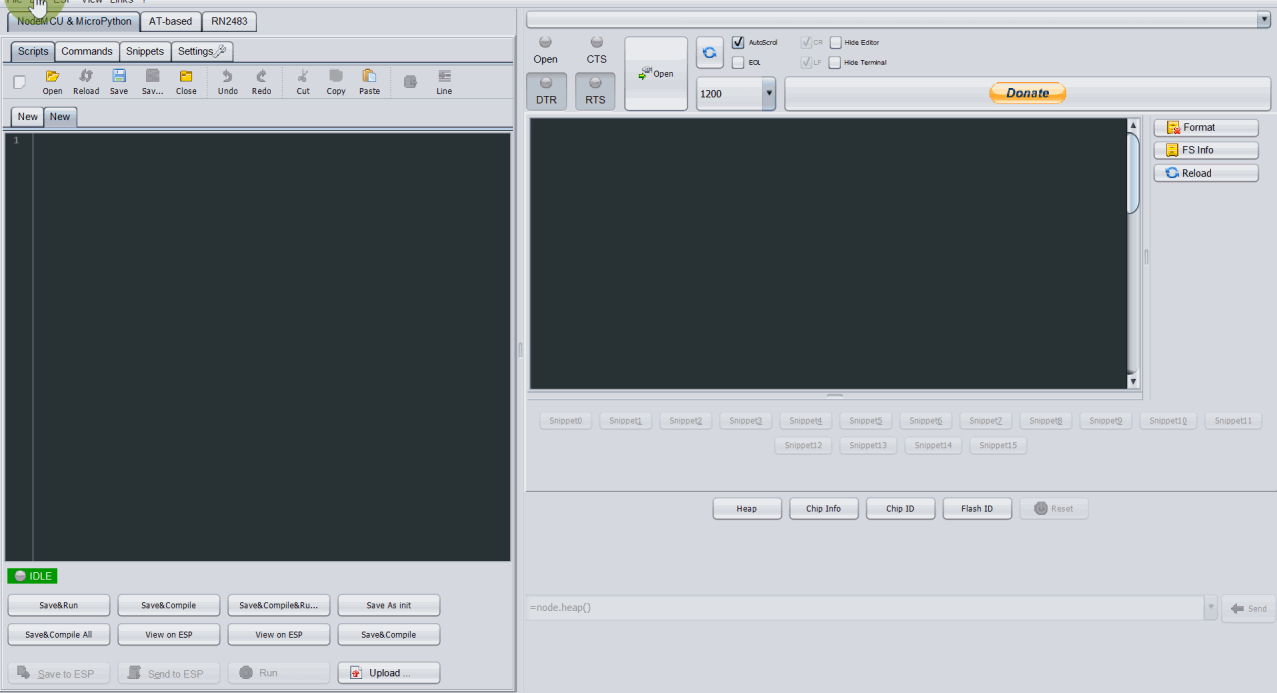This screenshot has height=693, width=1277.
Task: Click the Reset button
Action: pyautogui.click(x=1054, y=509)
